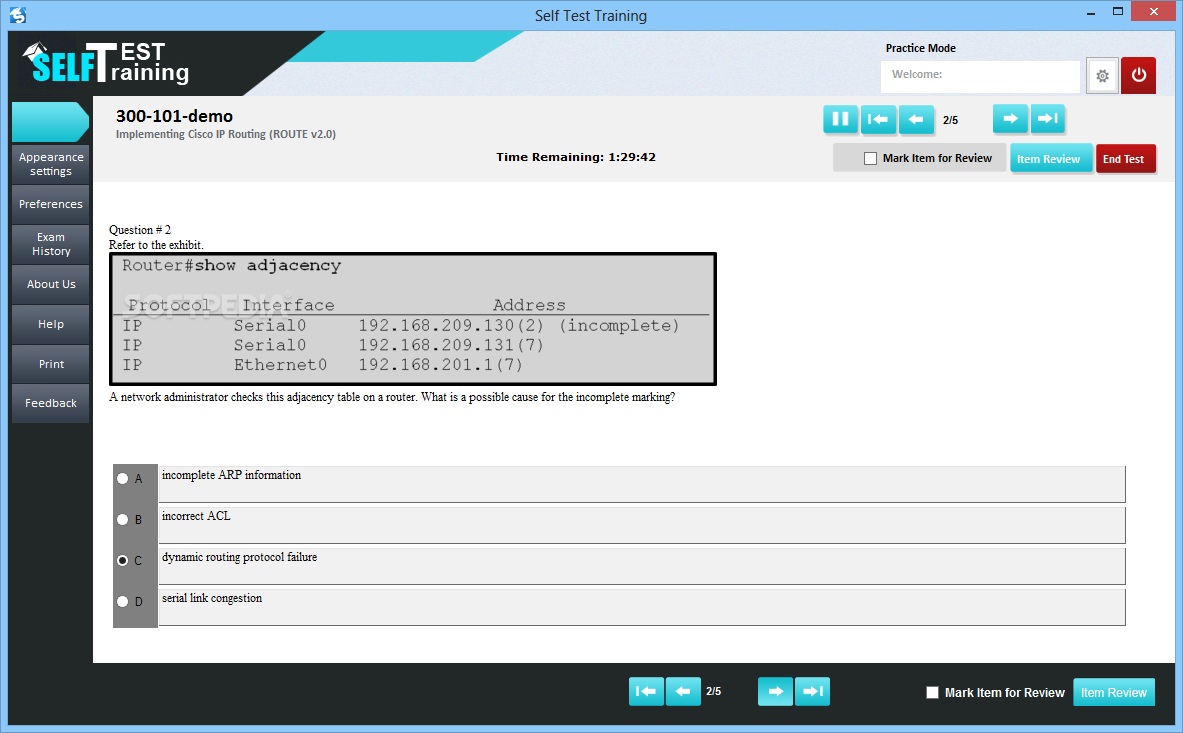Click the SelfTest Training logo
The height and width of the screenshot is (733, 1183).
pyautogui.click(x=106, y=63)
